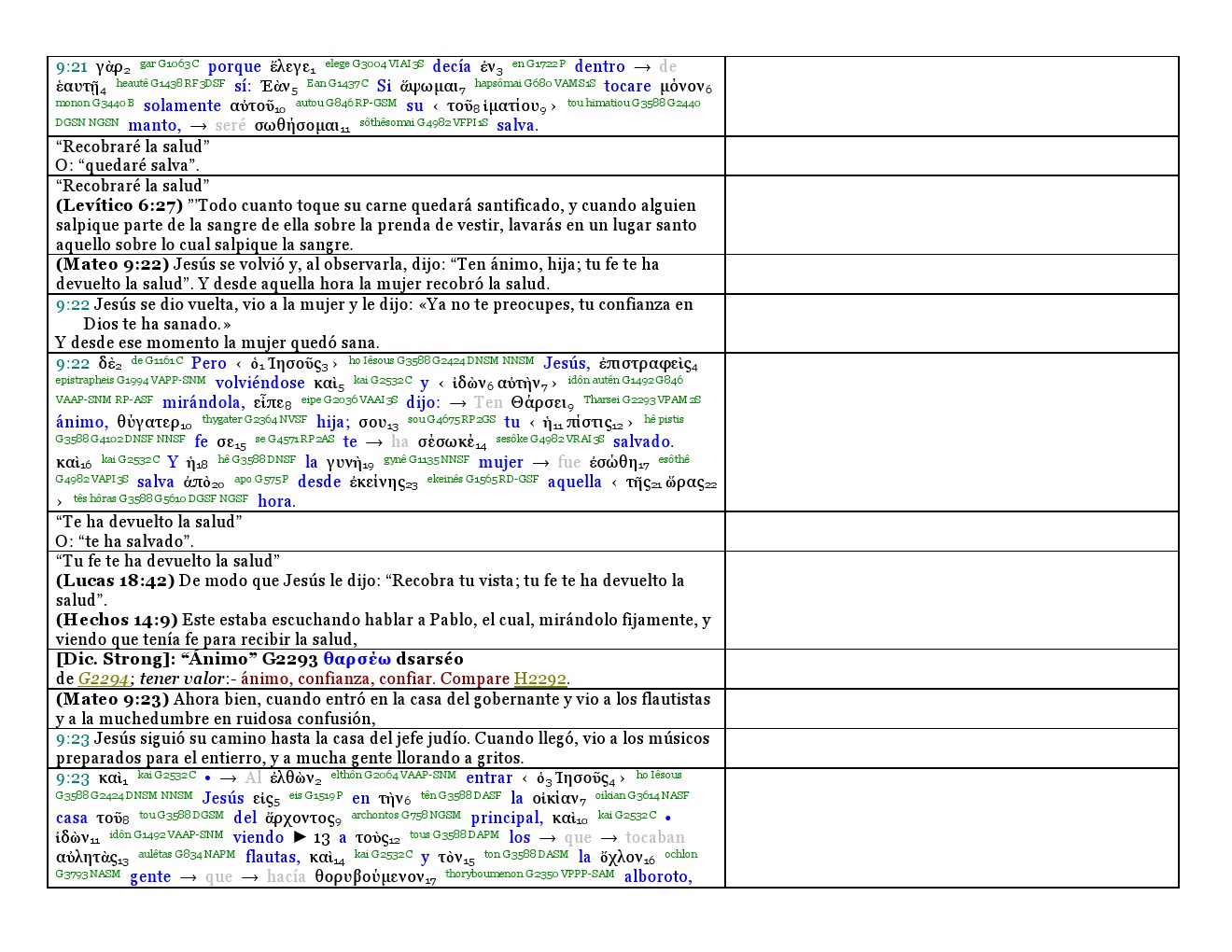Click the 9:23 before "Jesús siguió su camino"
This screenshot has width=1232, height=952.
(72, 738)
